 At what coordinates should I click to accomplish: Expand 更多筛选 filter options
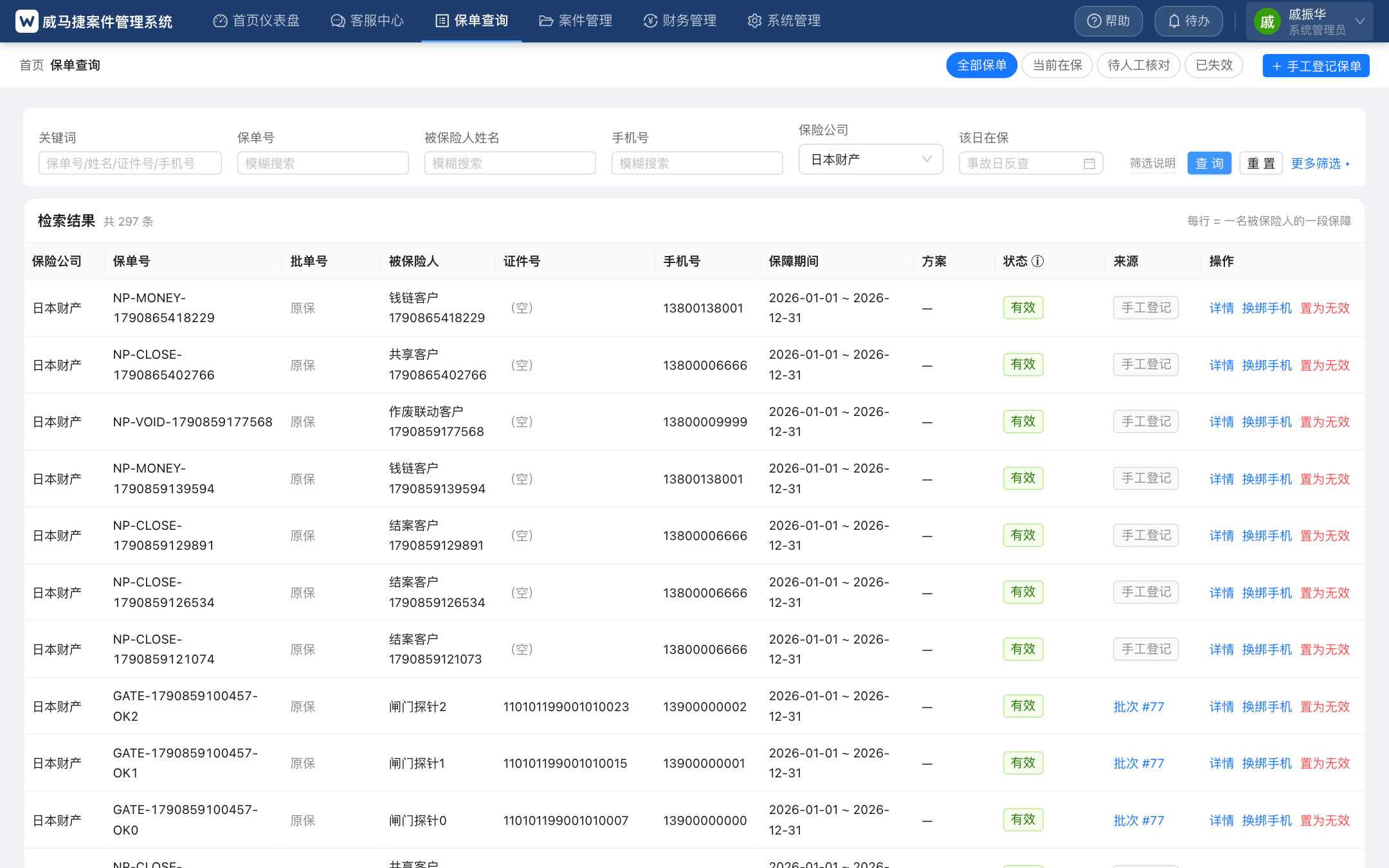1320,163
